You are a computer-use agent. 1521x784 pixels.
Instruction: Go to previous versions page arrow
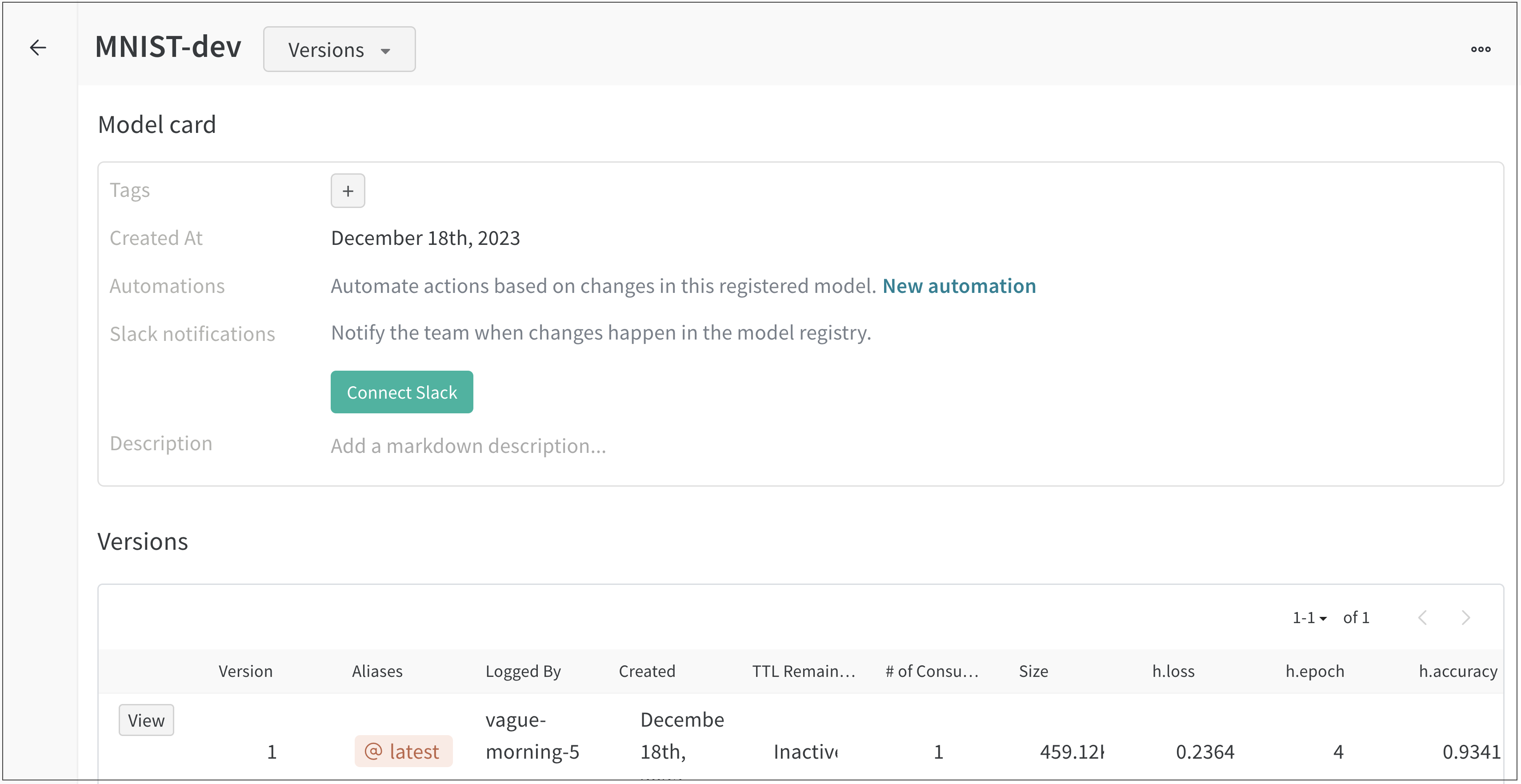(x=1422, y=617)
